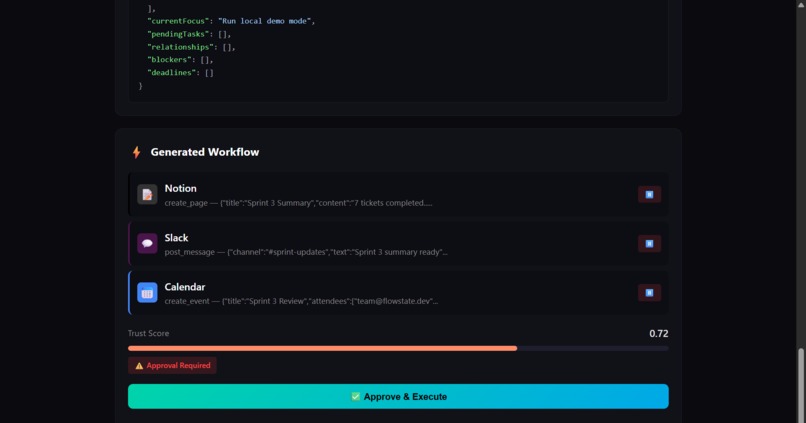Screen dimensions: 806x423
Task: Click the "blockers" JSON line
Action: point(180,60)
